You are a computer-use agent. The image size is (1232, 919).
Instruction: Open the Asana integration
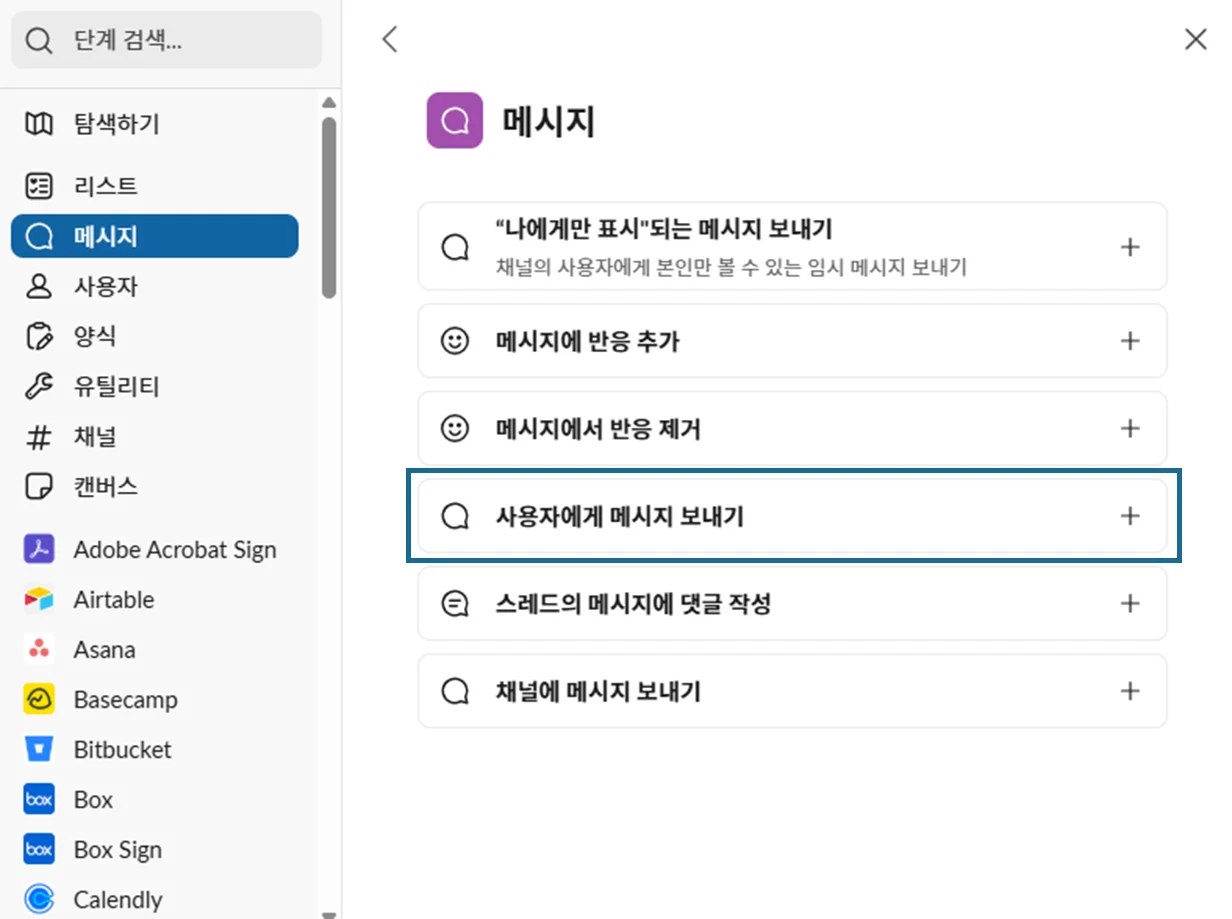(x=103, y=650)
